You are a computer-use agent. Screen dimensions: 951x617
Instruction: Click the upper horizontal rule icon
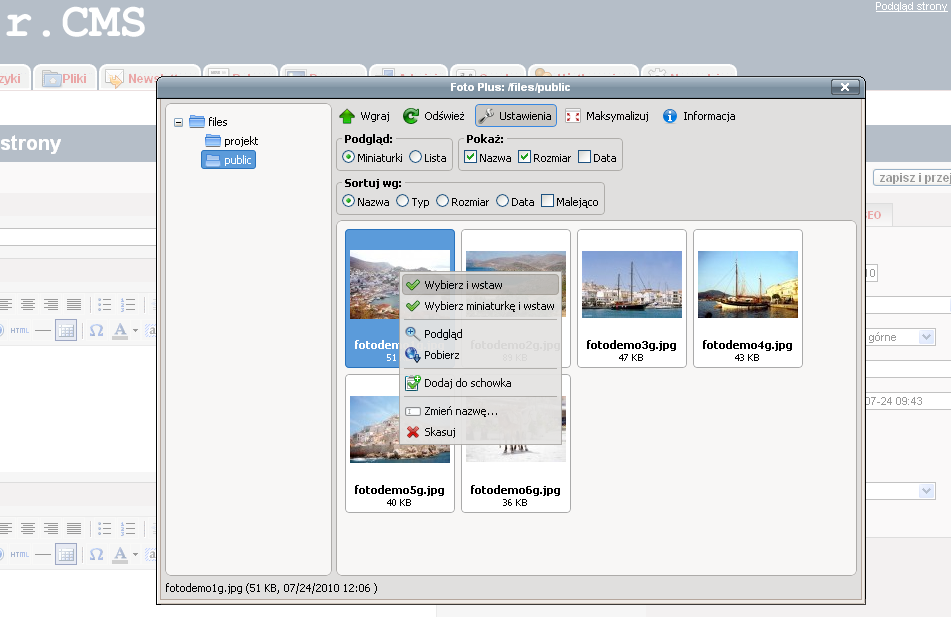point(42,331)
